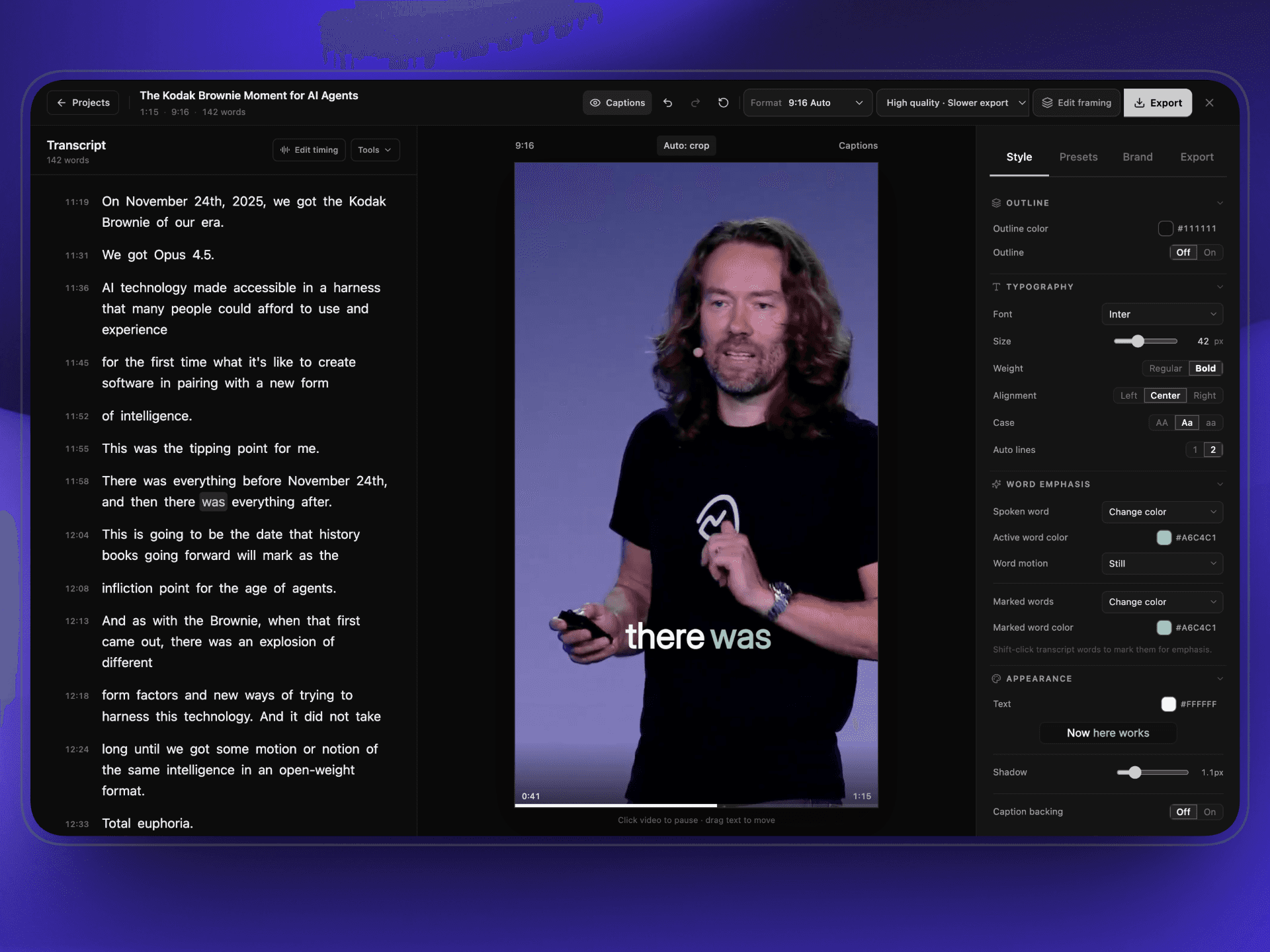Image resolution: width=1270 pixels, height=952 pixels.
Task: Open Edit framing
Action: [1076, 103]
